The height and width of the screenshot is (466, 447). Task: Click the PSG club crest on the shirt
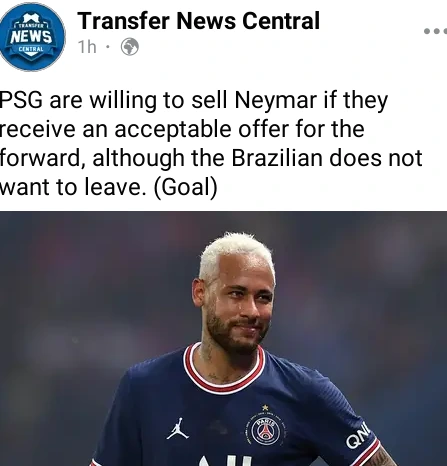265,431
